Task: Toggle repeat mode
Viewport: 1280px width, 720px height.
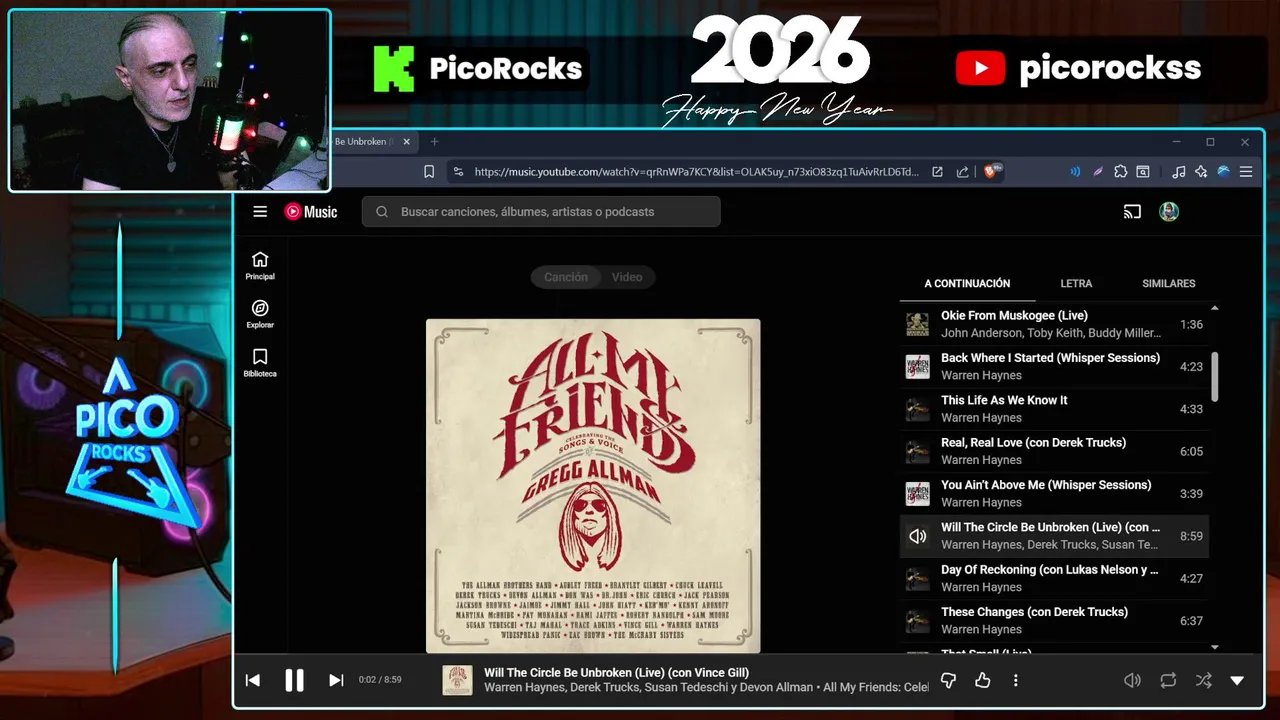Action: click(1168, 680)
